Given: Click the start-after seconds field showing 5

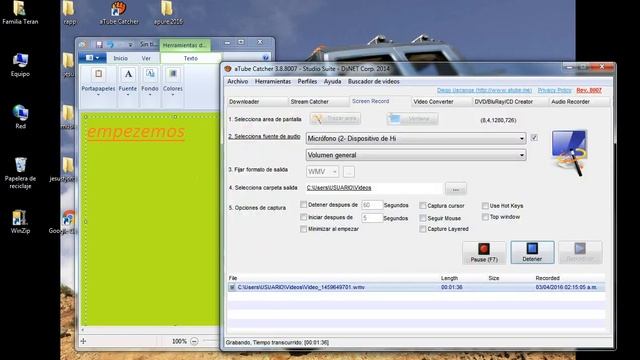Looking at the screenshot, I should click(x=372, y=218).
